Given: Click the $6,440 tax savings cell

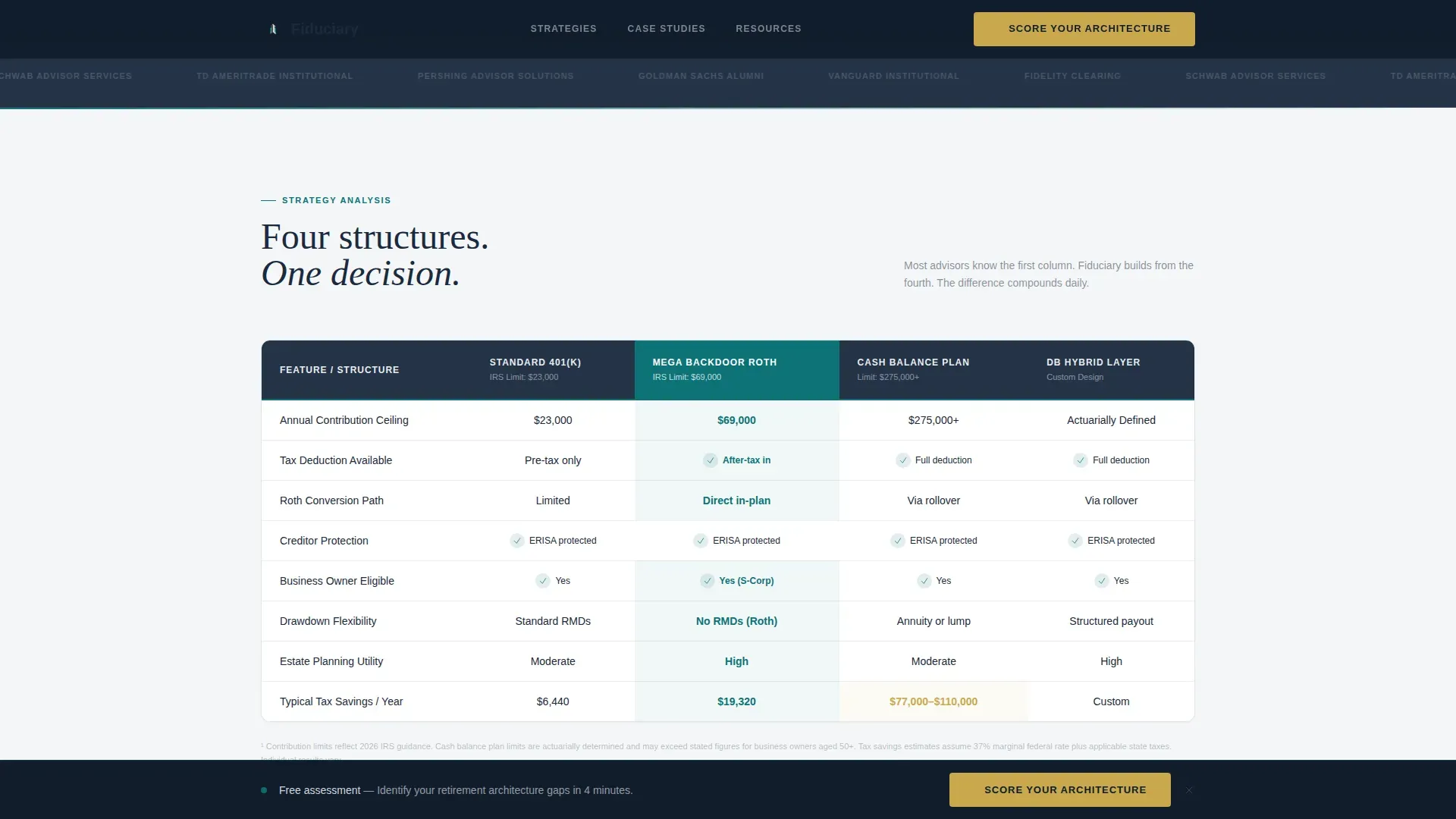Looking at the screenshot, I should pyautogui.click(x=553, y=701).
